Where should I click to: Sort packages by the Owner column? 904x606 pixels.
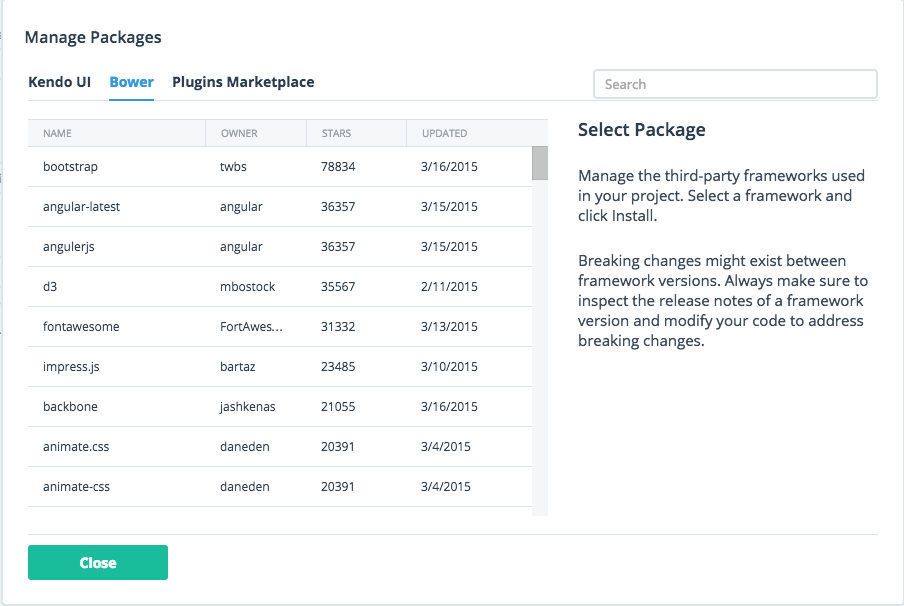tap(239, 133)
